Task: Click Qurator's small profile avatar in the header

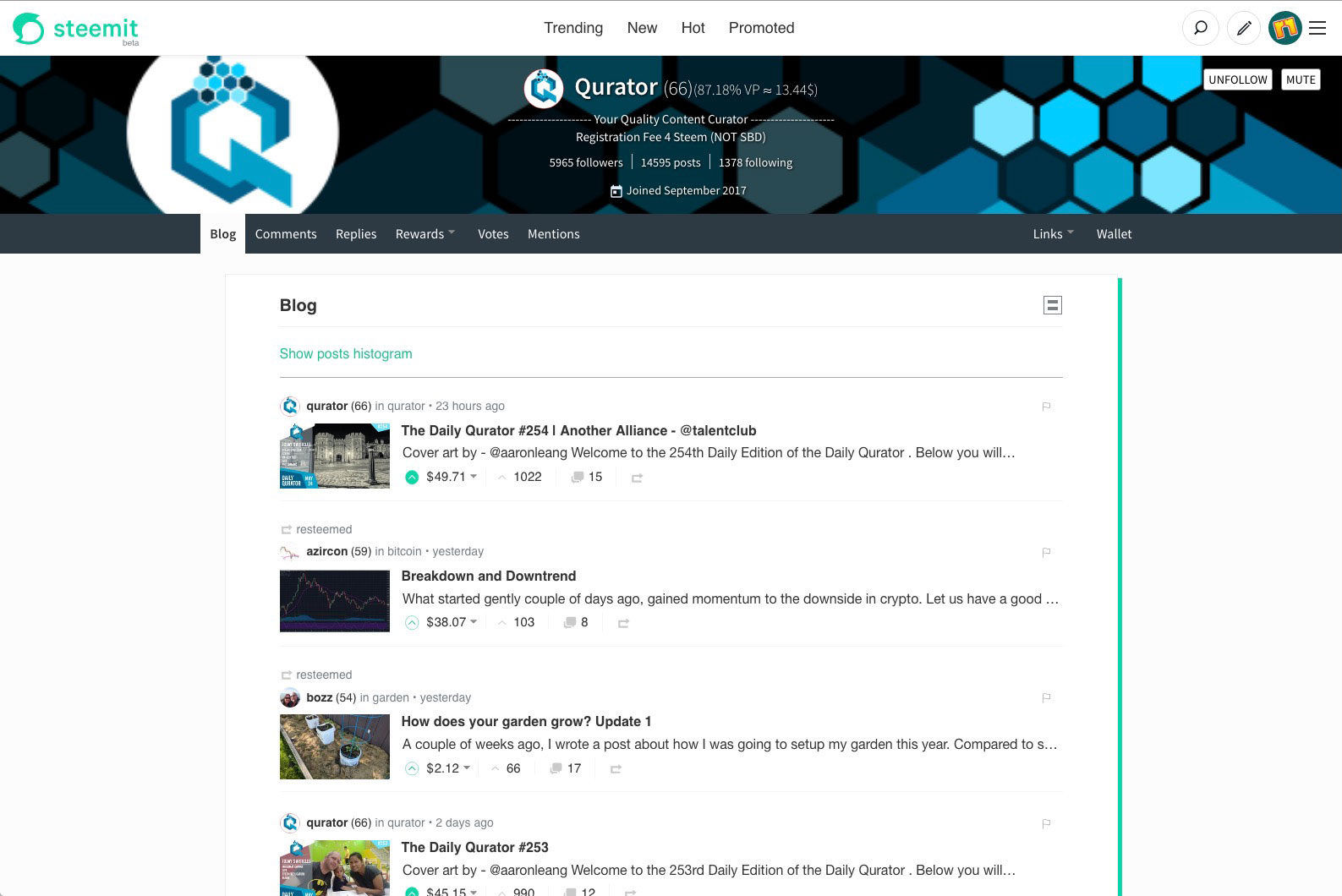Action: coord(544,88)
